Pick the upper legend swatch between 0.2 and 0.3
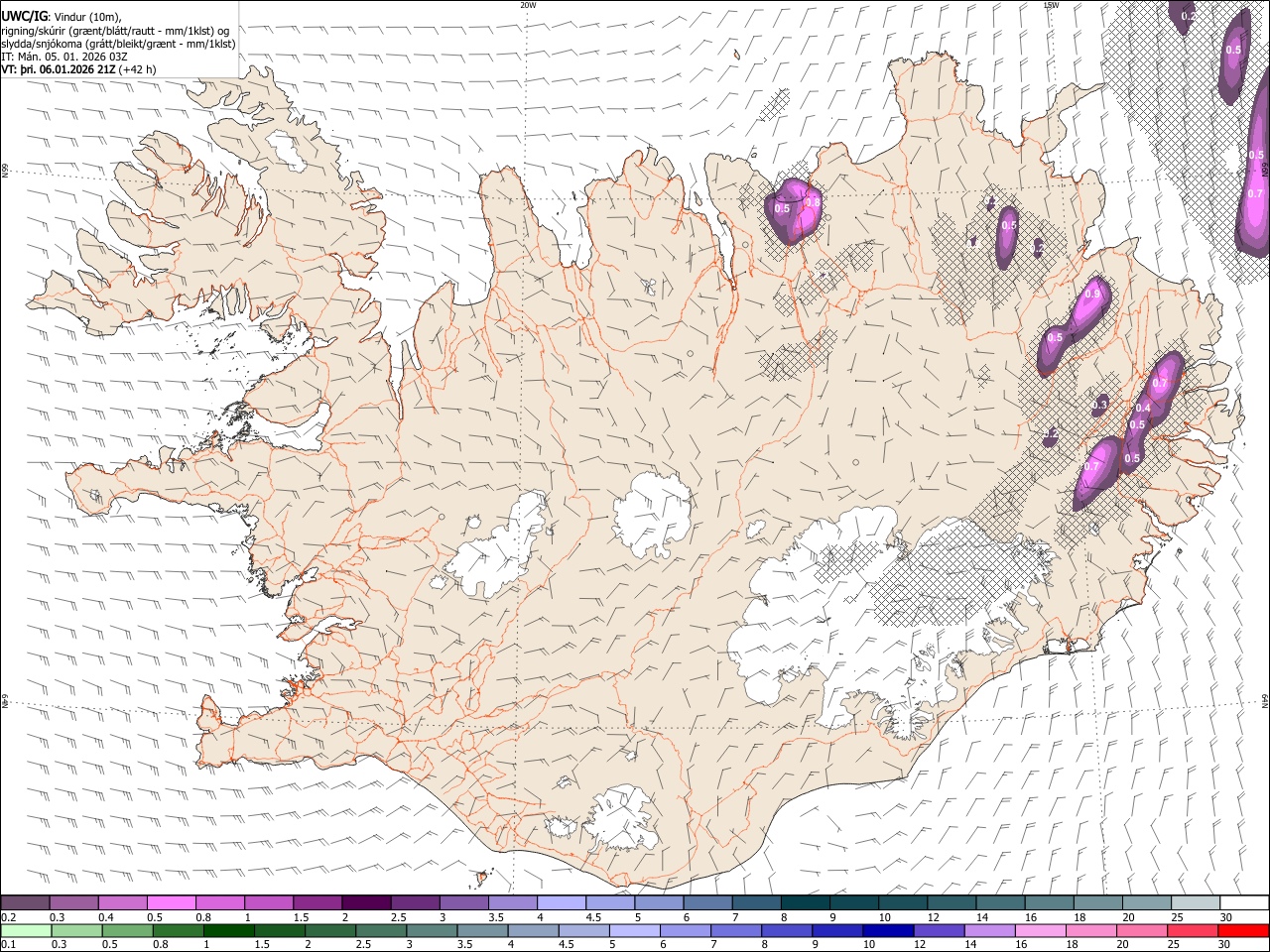1270x952 pixels. pos(25,902)
